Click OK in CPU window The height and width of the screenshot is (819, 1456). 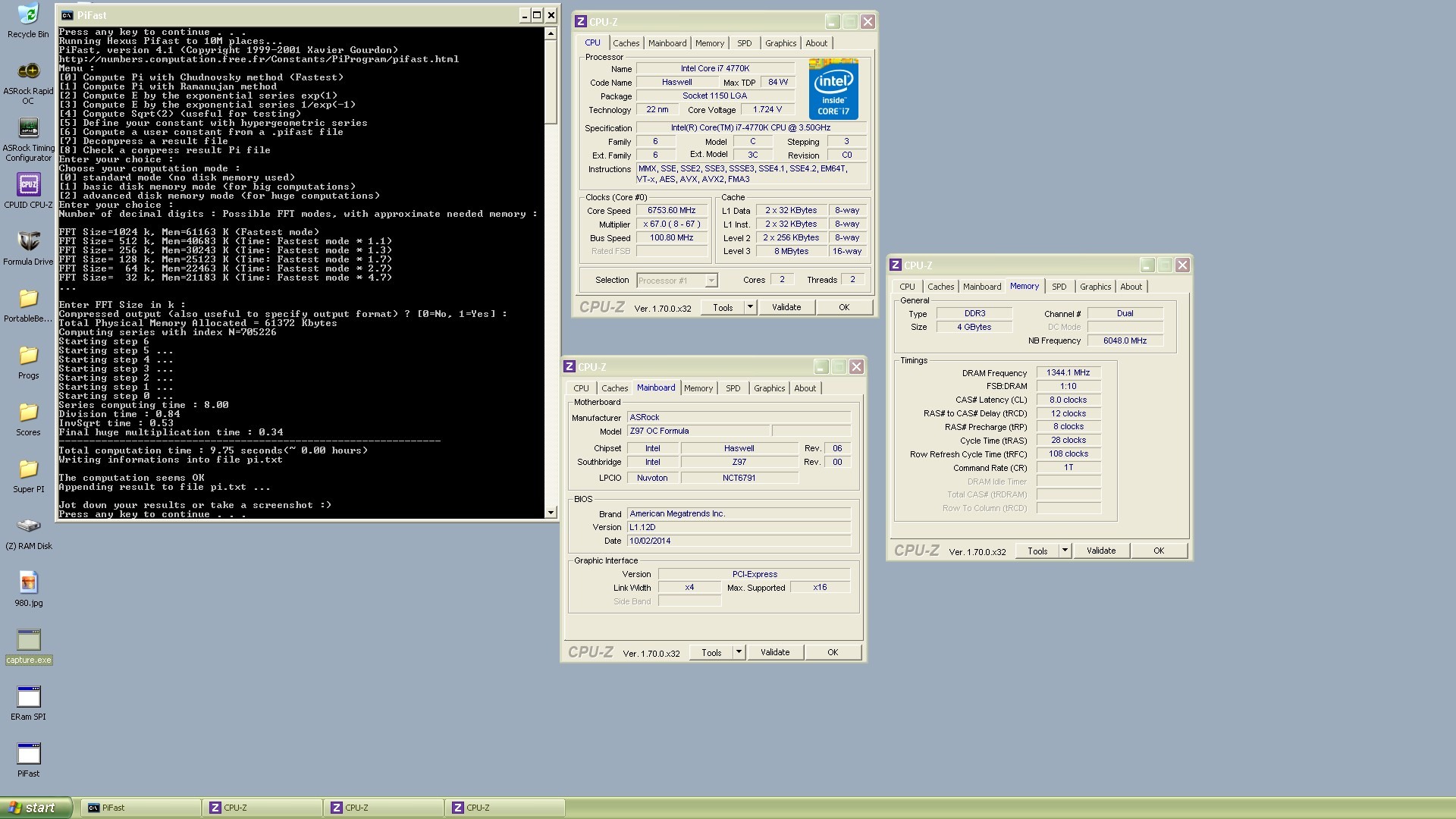click(844, 307)
